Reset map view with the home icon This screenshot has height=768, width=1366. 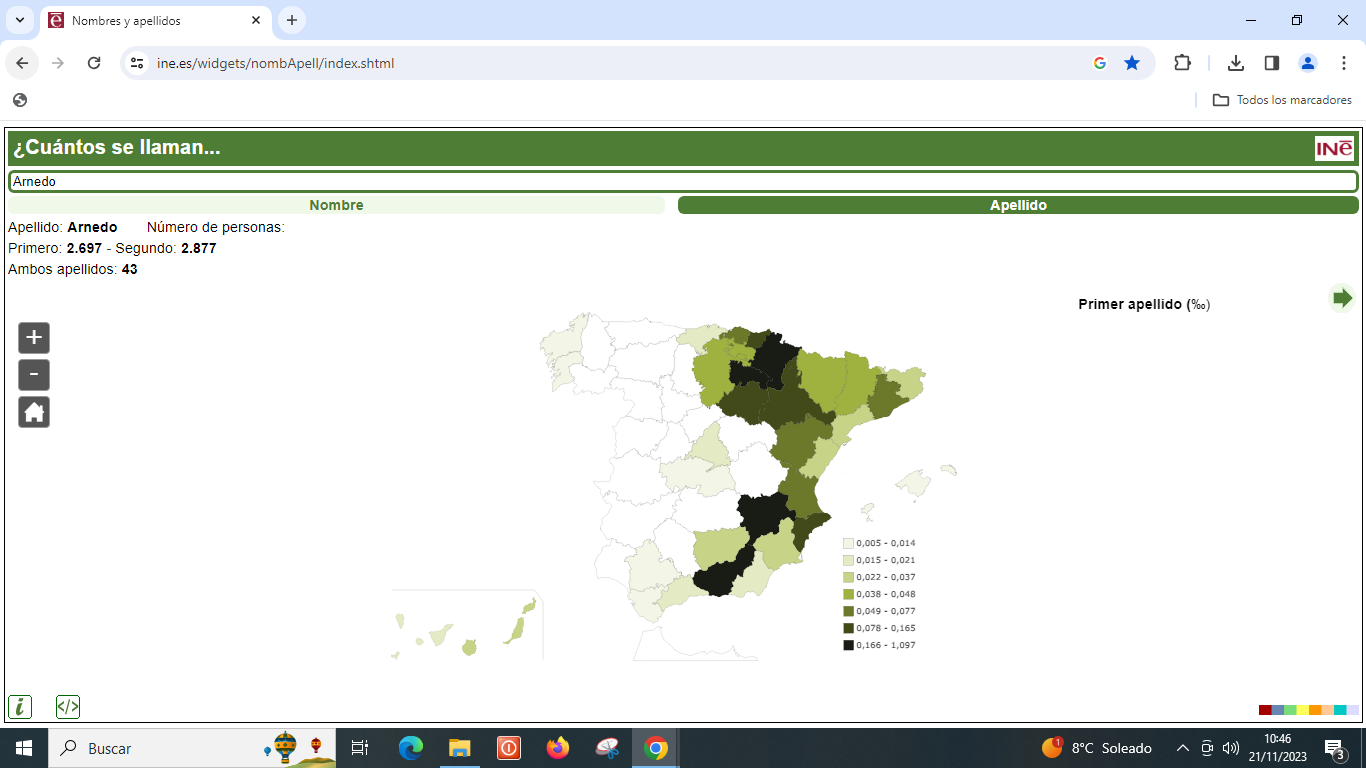[34, 412]
